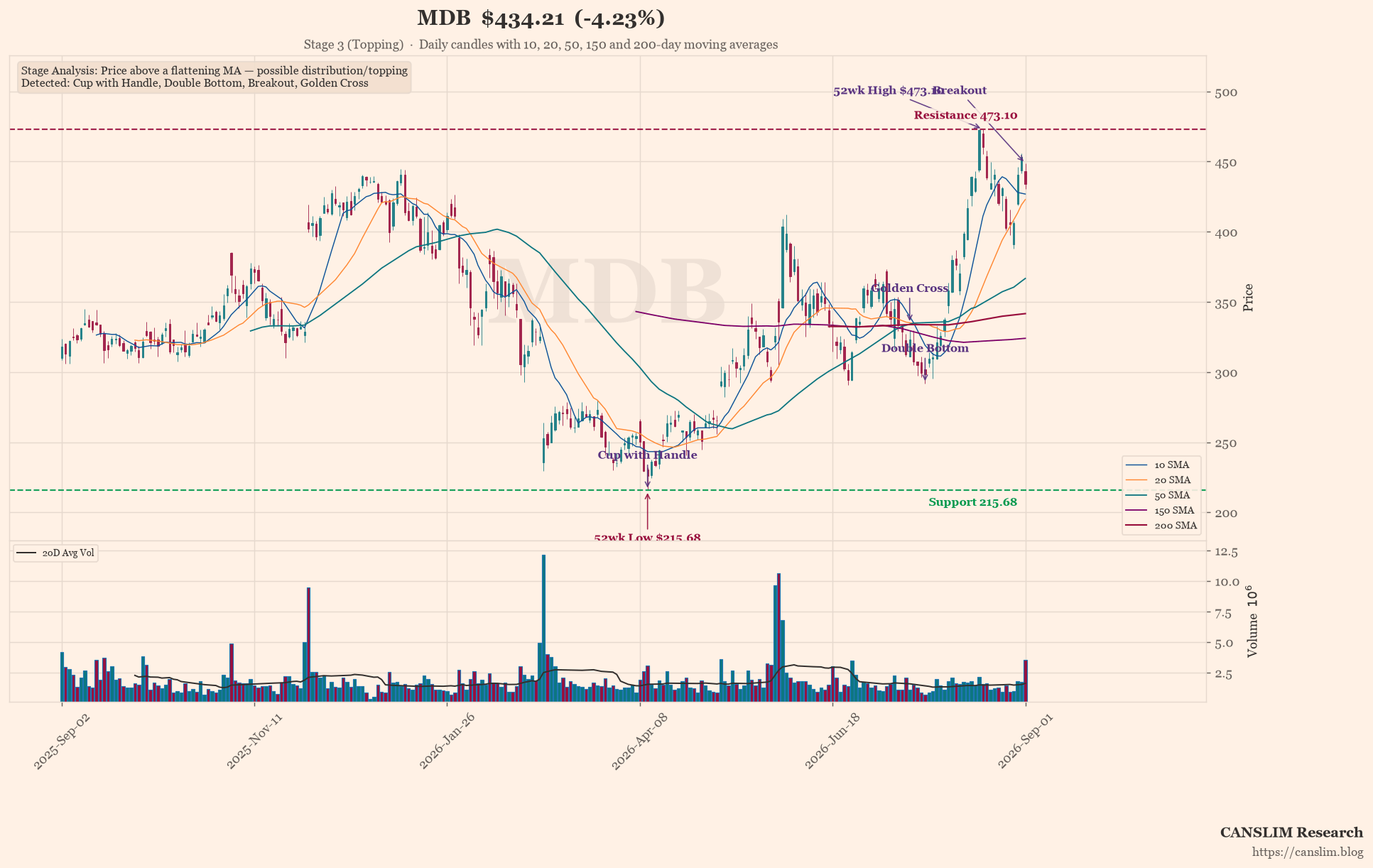Click the 2025-Sep-02 date axis label
This screenshot has height=868, width=1373.
tap(62, 741)
